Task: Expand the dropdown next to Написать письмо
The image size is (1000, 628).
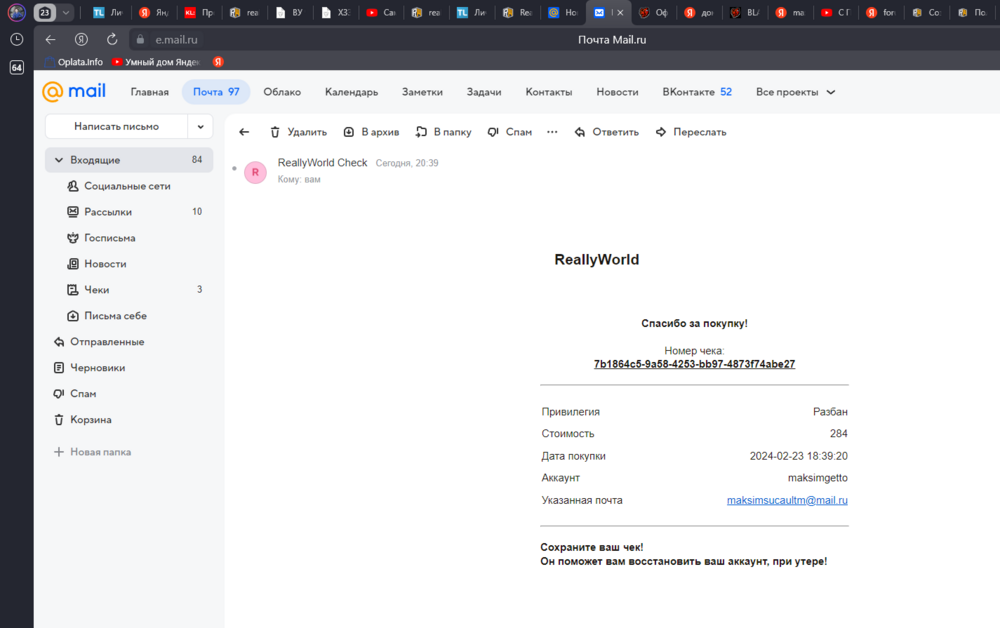Action: pos(200,126)
